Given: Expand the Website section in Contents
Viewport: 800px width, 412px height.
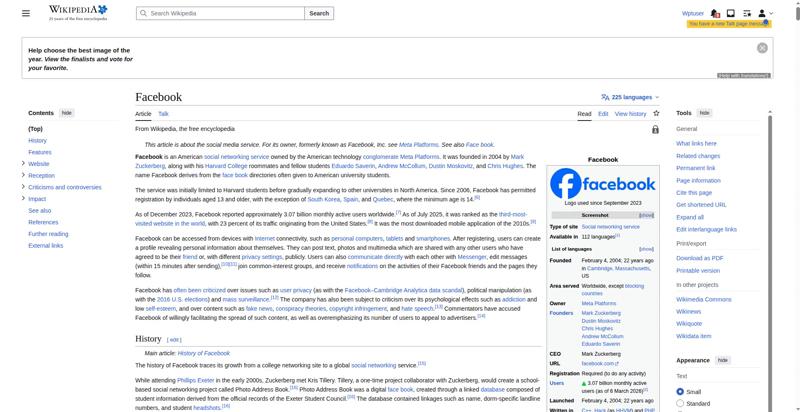Looking at the screenshot, I should [23, 163].
